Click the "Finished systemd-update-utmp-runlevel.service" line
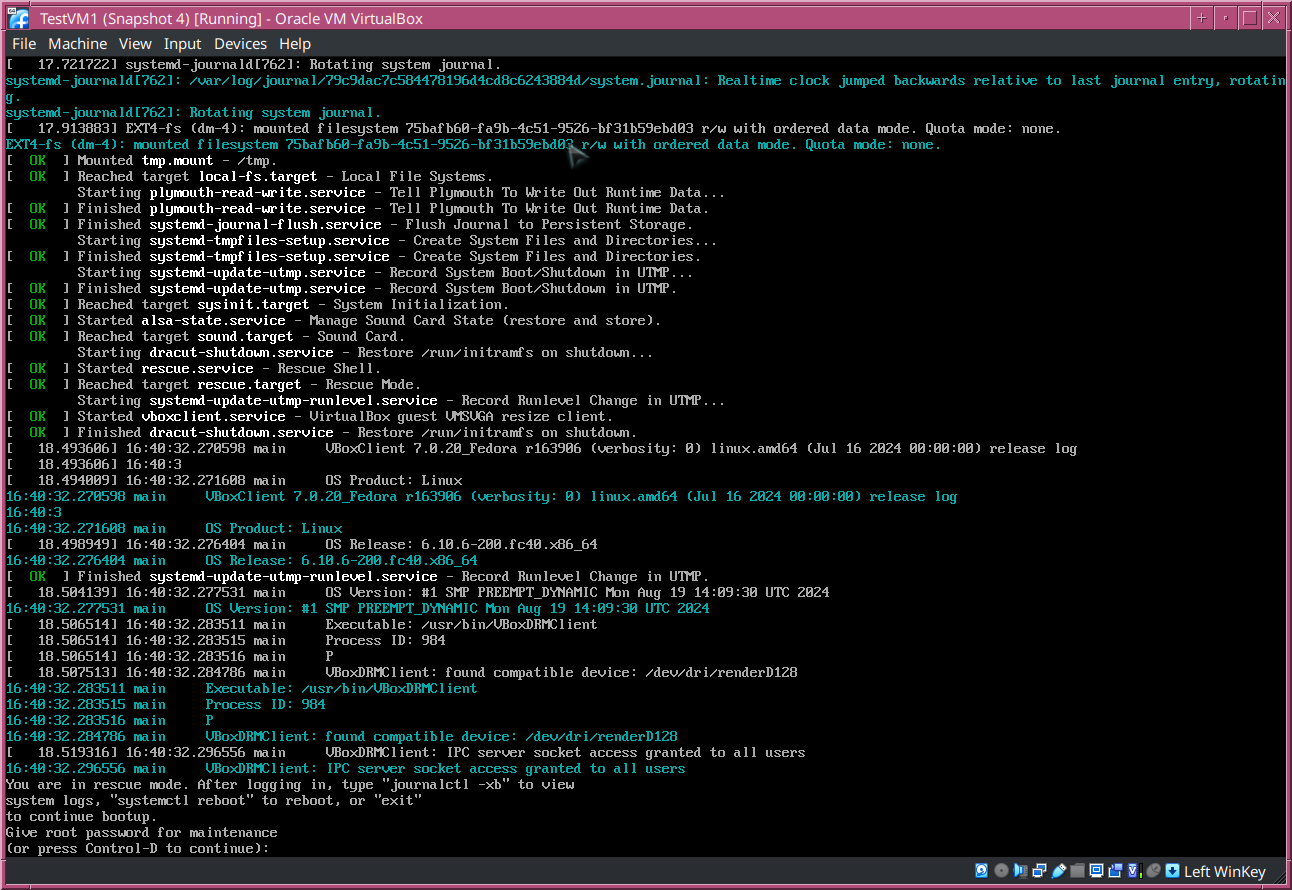The height and width of the screenshot is (890, 1292). click(x=357, y=576)
